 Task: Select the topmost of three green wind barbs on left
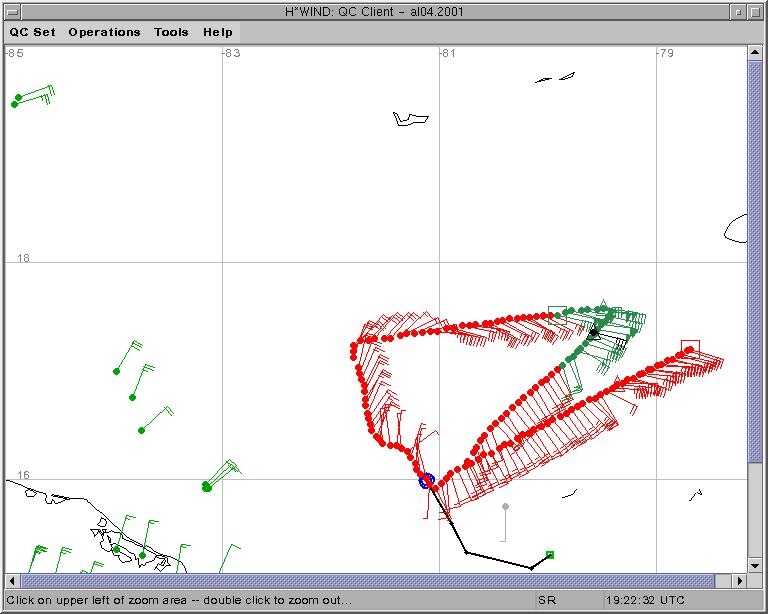pyautogui.click(x=116, y=371)
